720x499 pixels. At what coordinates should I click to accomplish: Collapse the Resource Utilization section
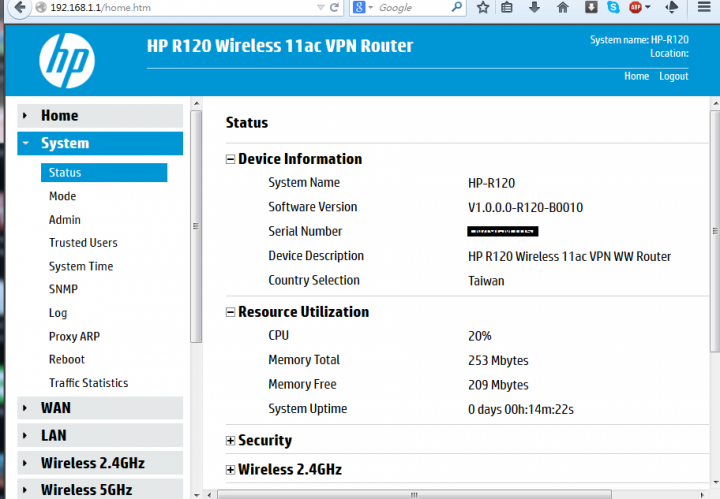(x=230, y=312)
